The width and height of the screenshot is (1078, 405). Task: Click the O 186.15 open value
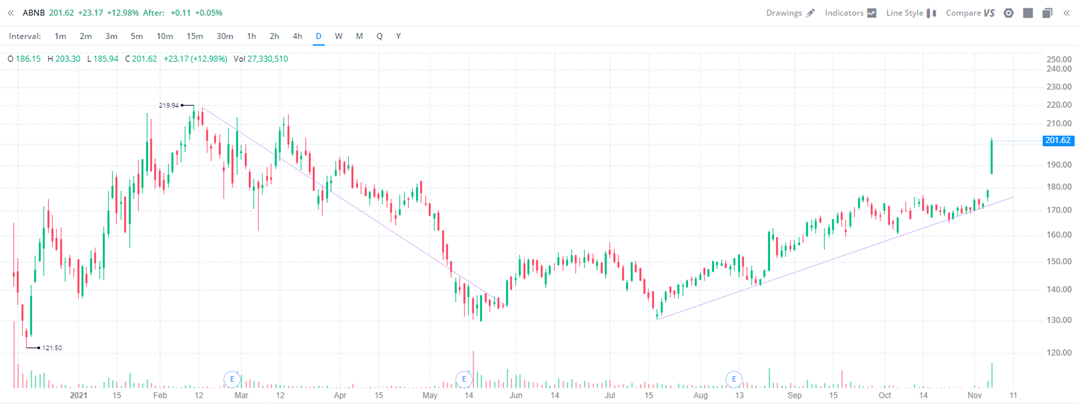pyautogui.click(x=24, y=59)
